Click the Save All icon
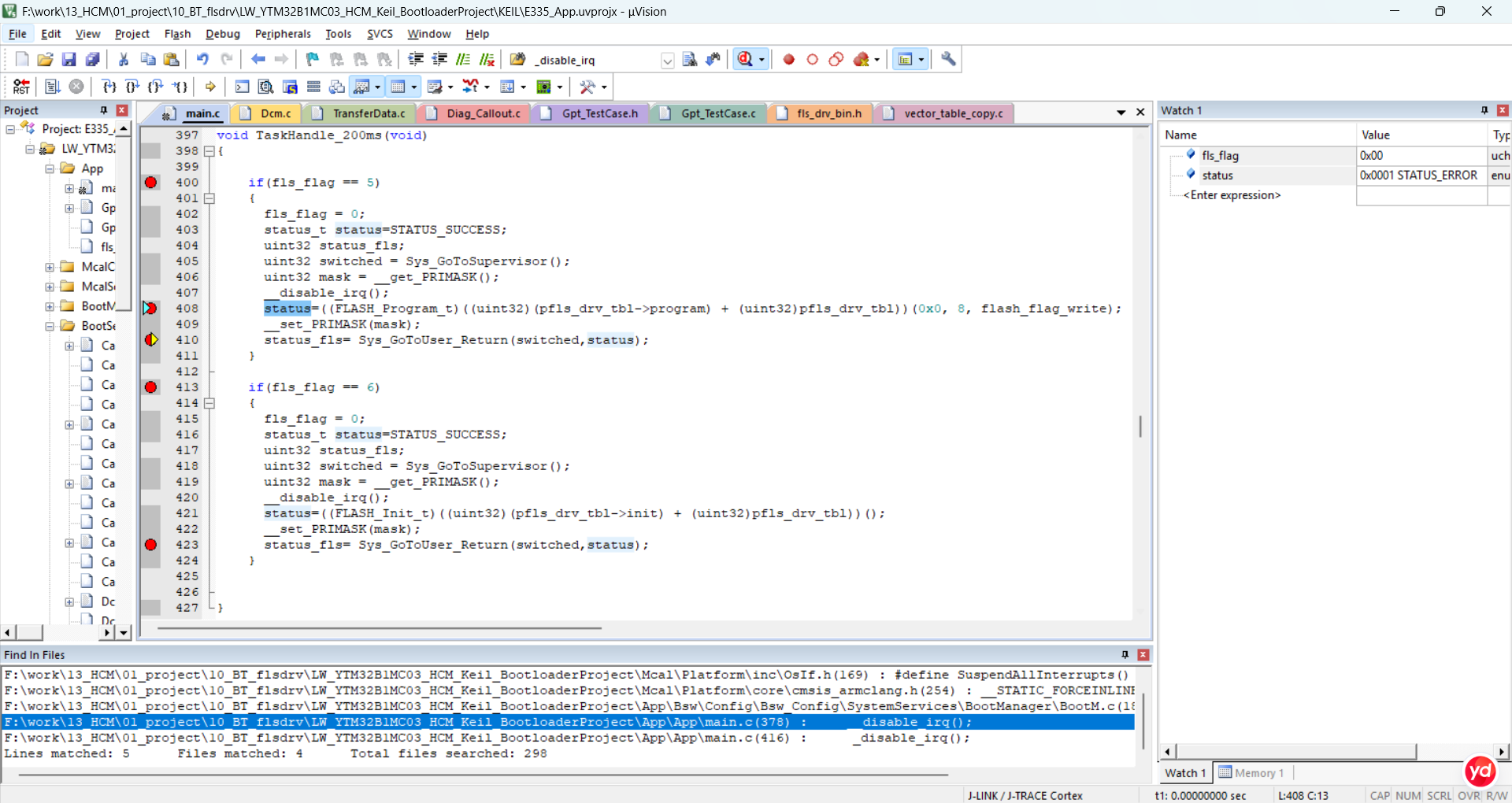Viewport: 1512px width, 803px height. click(x=93, y=59)
